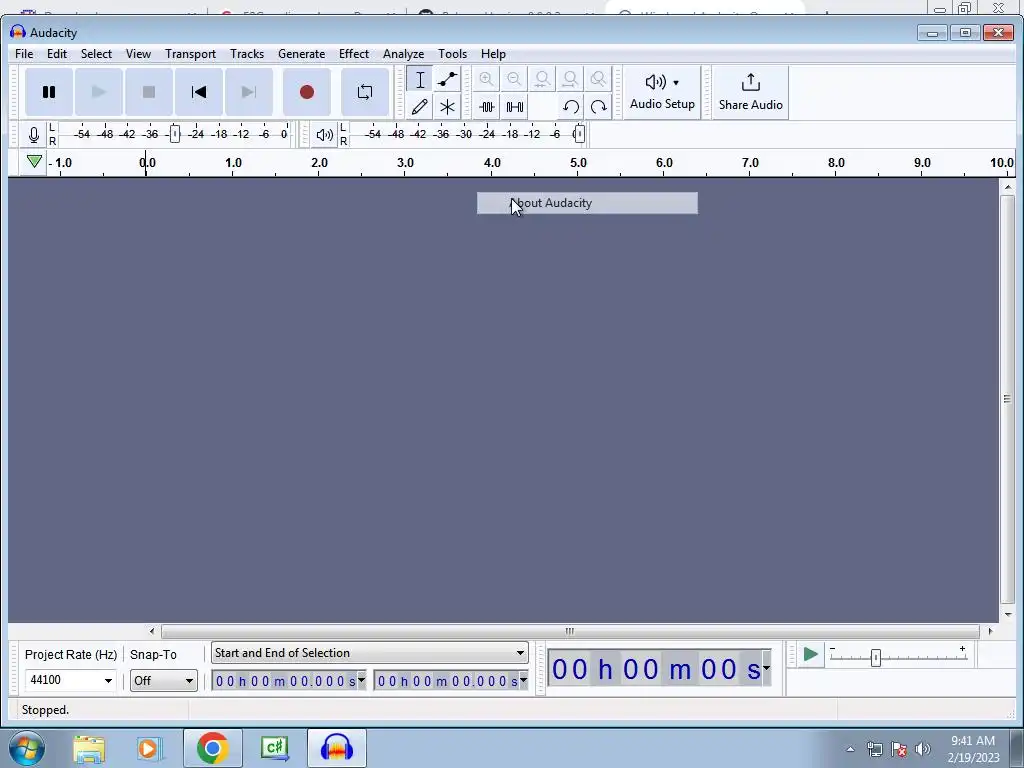Click the playback speed slider handle
The width and height of the screenshot is (1024, 768).
876,658
